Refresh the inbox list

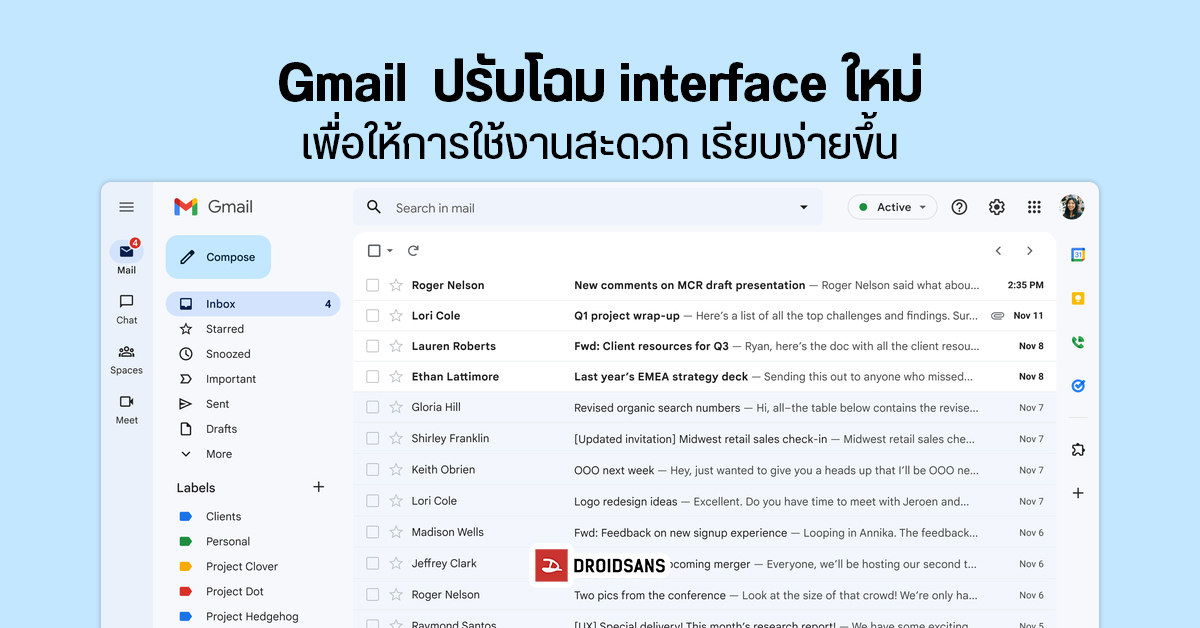click(414, 251)
